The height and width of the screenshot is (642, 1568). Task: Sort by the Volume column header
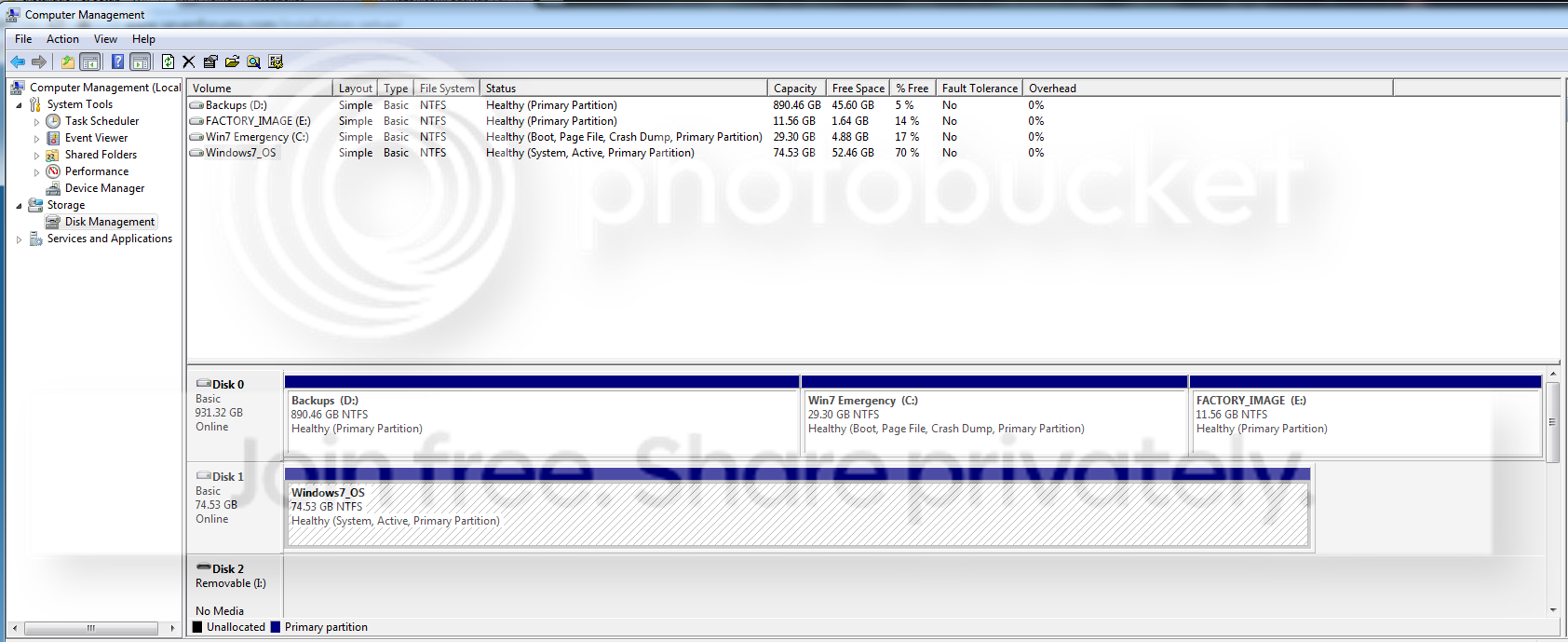[x=260, y=89]
